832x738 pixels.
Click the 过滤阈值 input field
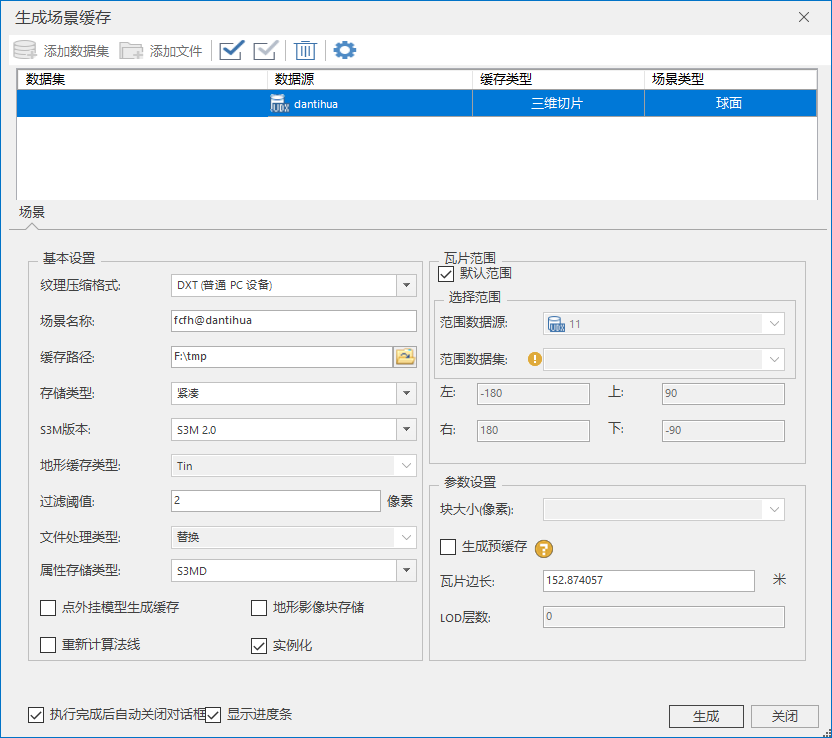276,501
